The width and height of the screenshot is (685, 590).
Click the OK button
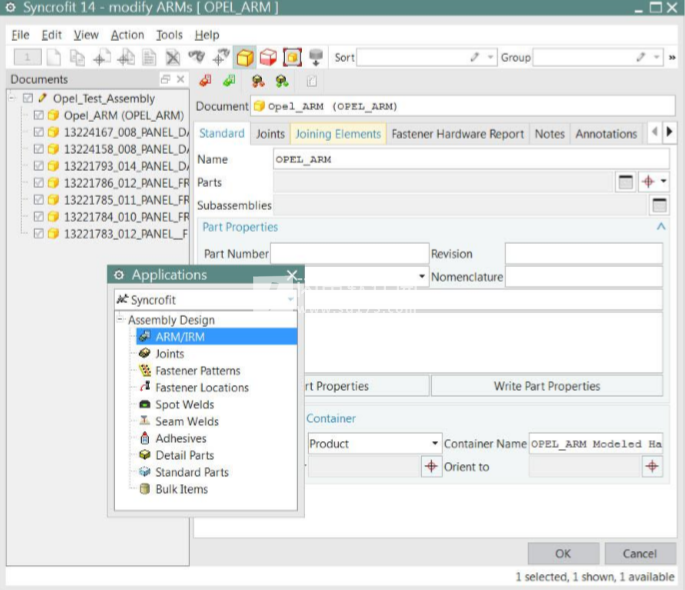[563, 554]
